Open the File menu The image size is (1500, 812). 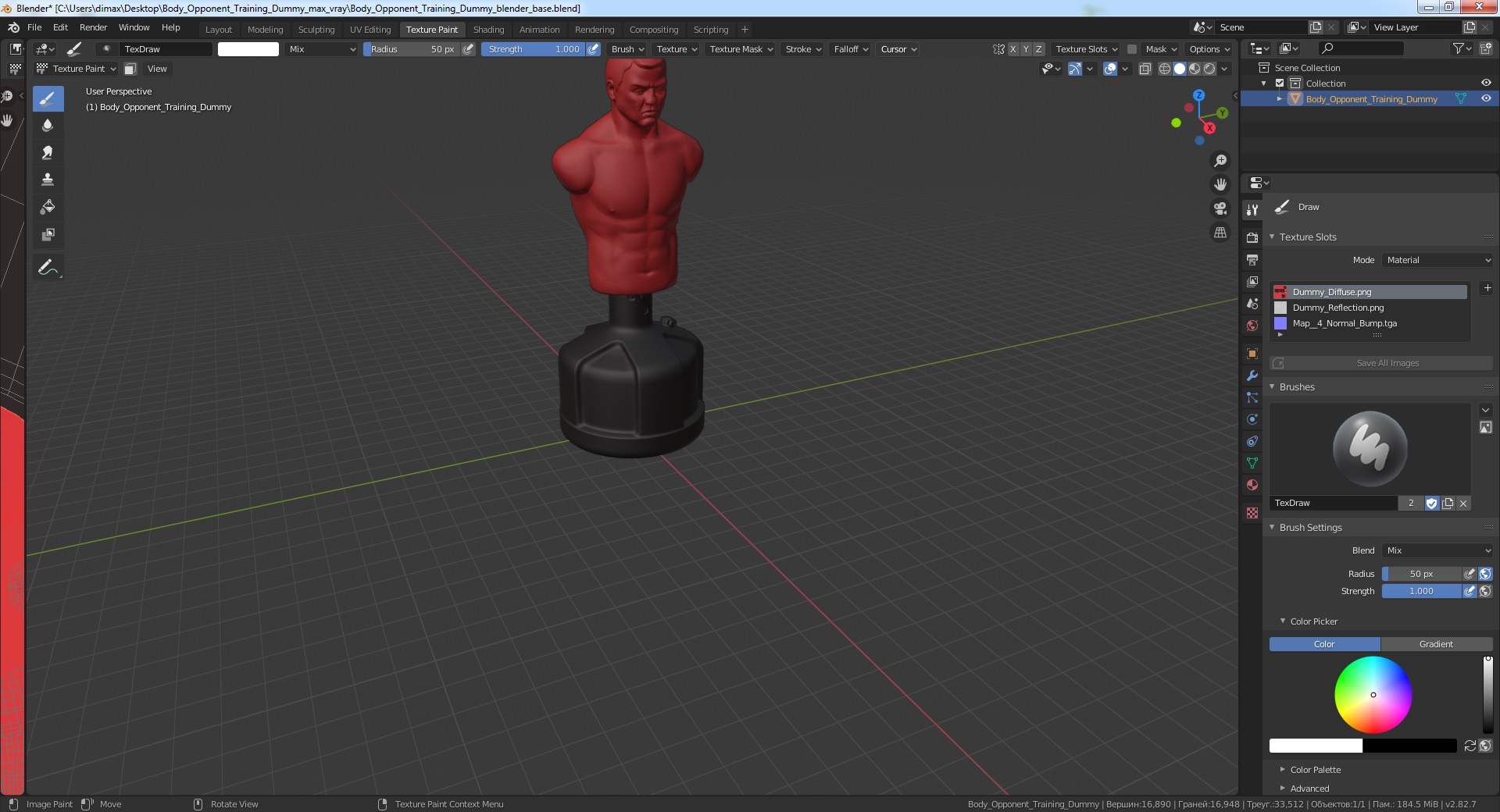tap(34, 27)
